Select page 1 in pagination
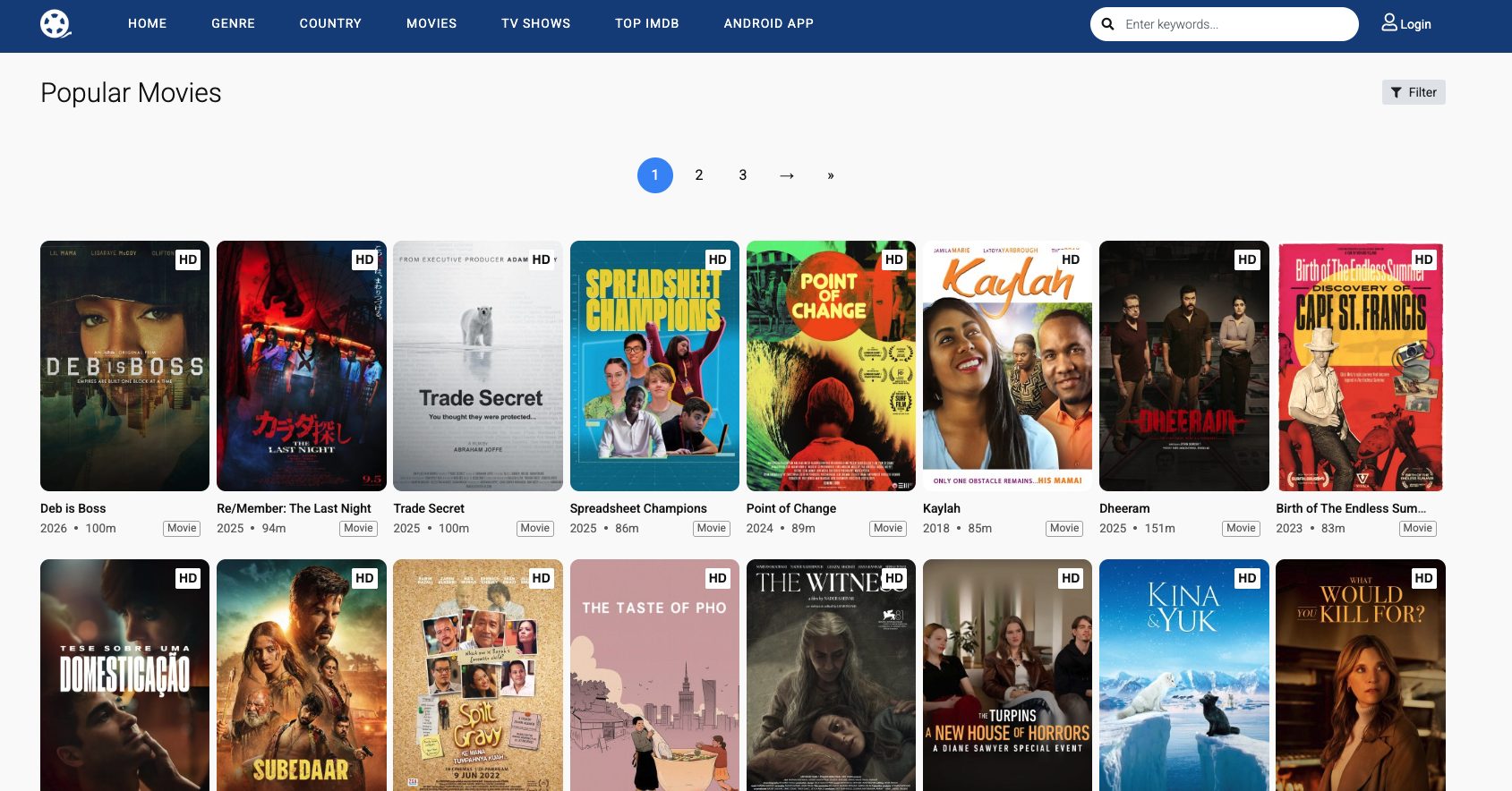1512x791 pixels. [x=655, y=175]
